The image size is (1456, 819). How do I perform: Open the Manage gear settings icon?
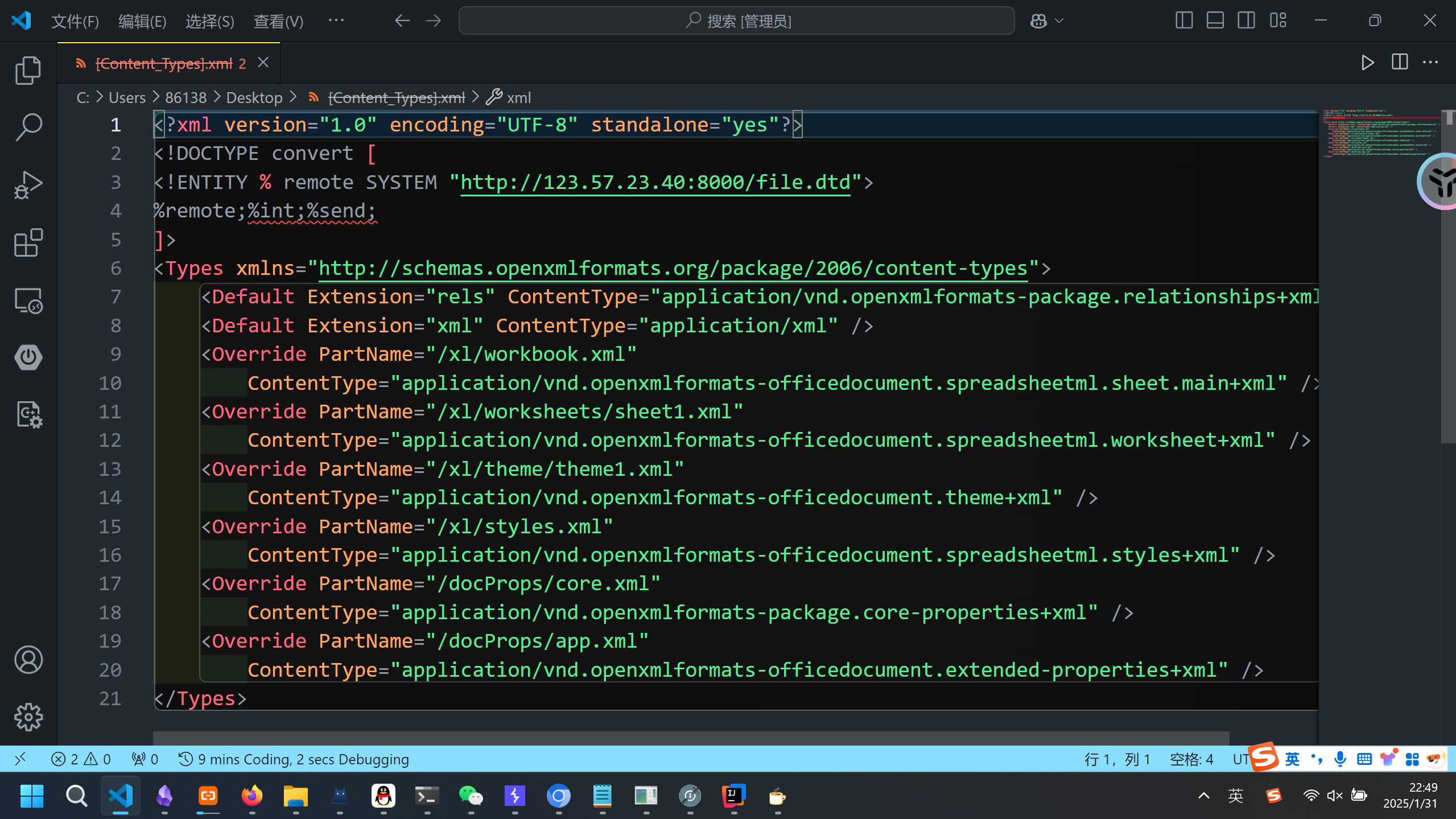tap(28, 717)
